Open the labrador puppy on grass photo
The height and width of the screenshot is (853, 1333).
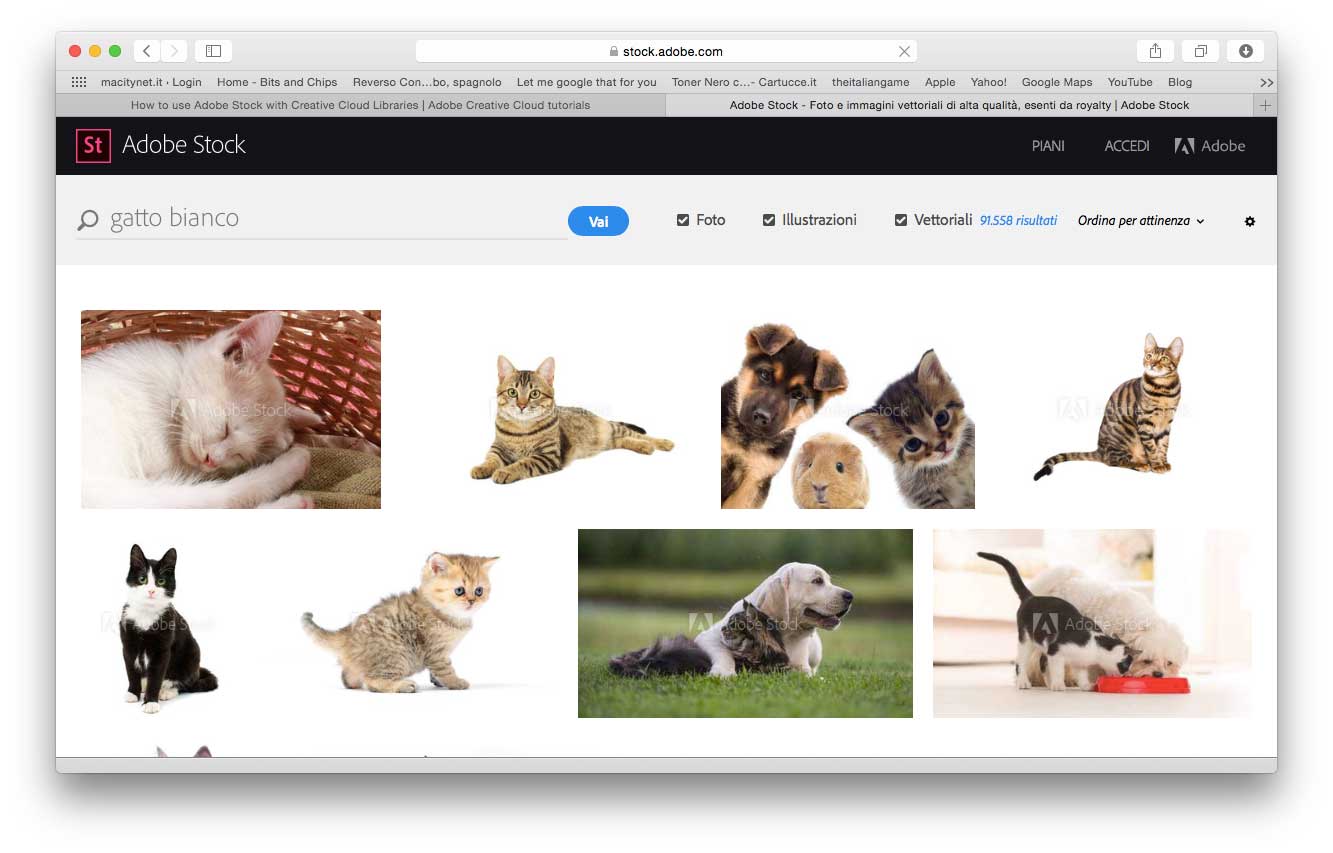click(745, 623)
